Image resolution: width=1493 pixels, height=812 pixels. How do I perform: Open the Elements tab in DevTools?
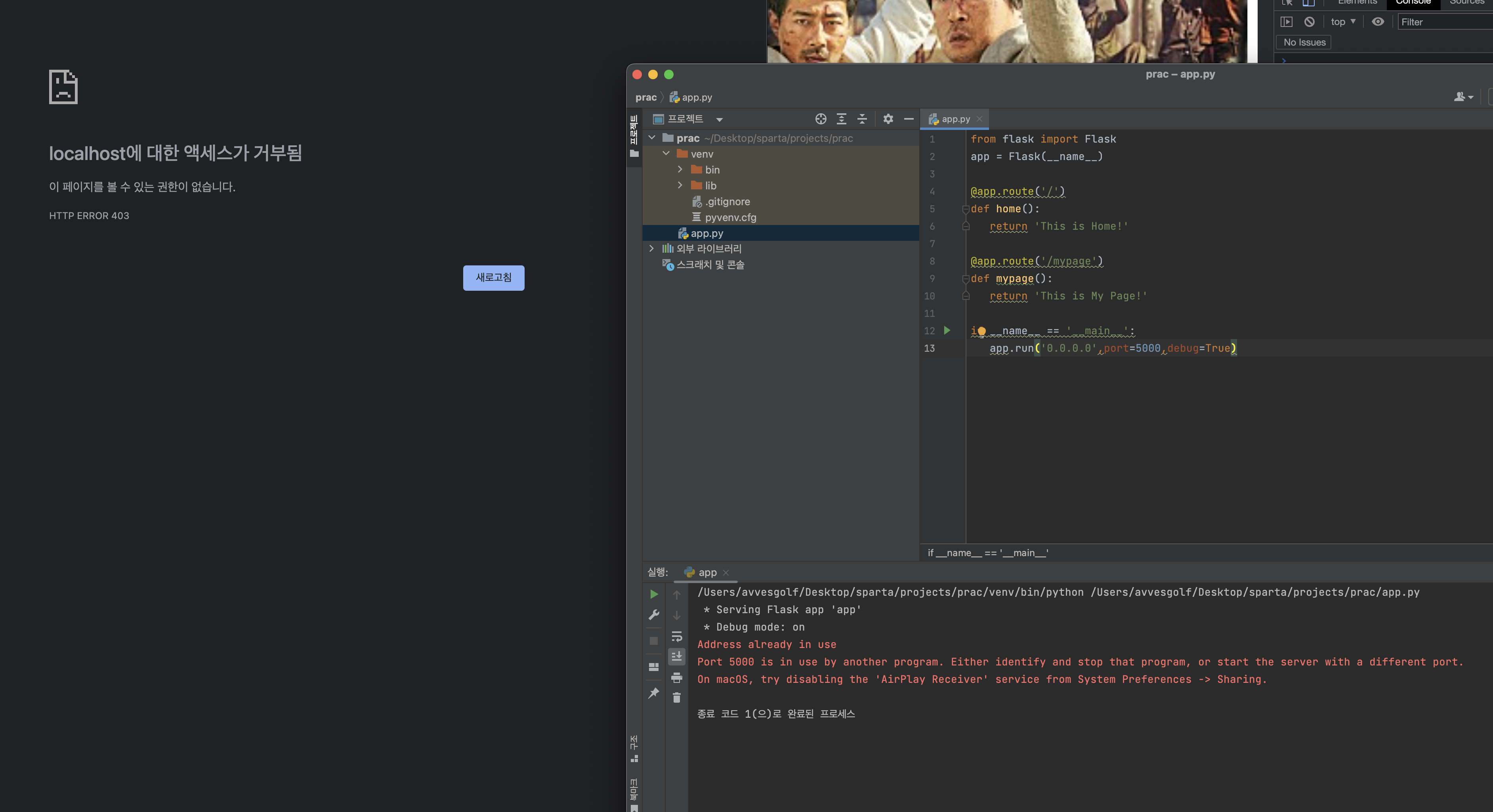1357,2
